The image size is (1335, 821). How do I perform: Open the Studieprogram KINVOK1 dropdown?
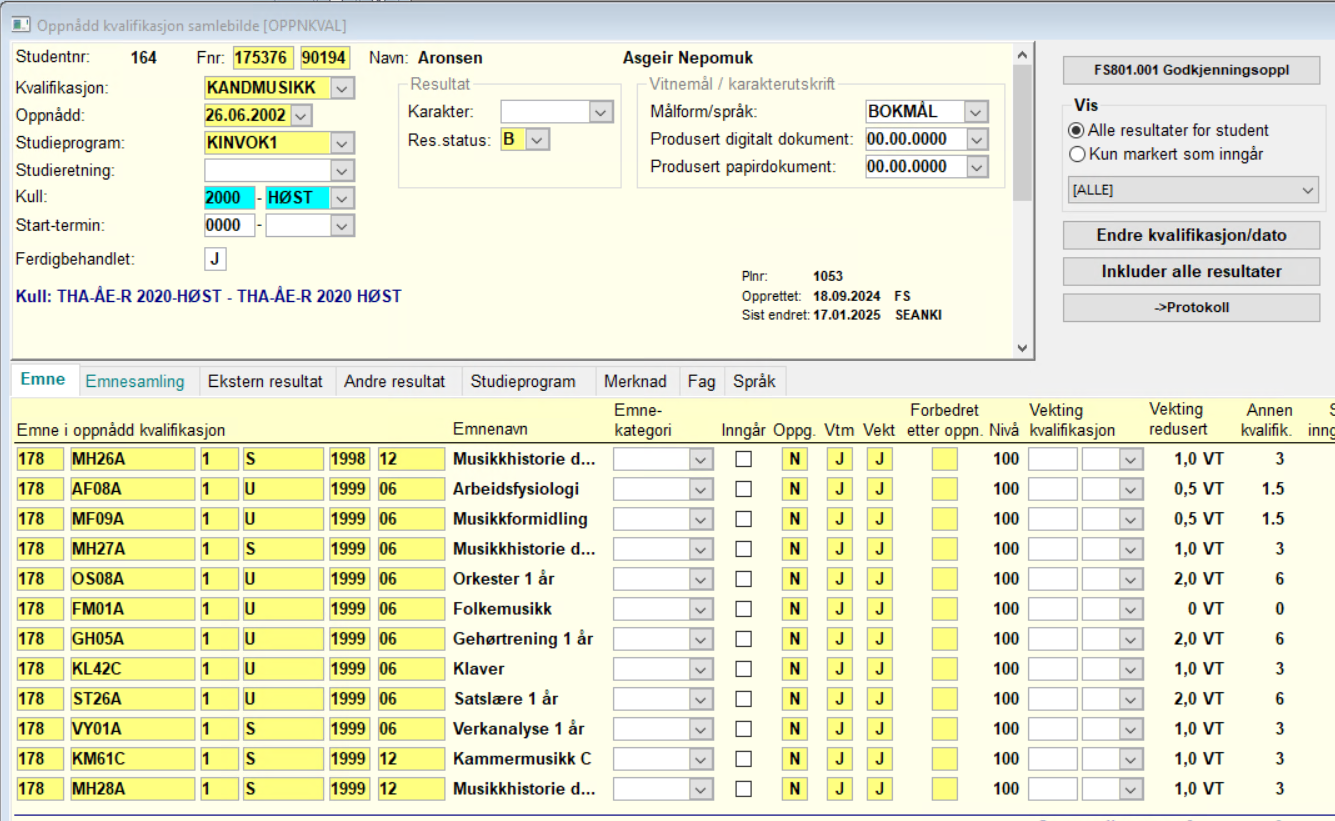[x=342, y=143]
